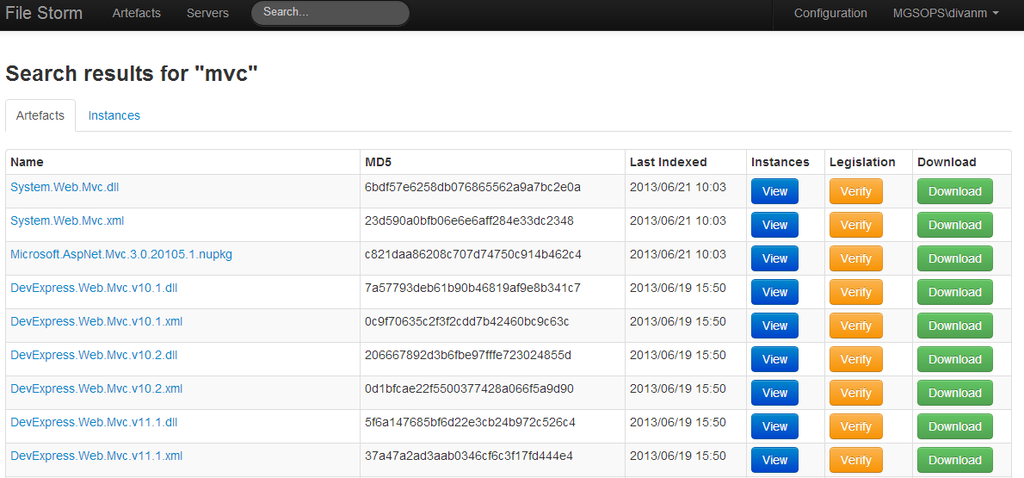Screen dimensions: 1024x478
Task: Focus the Search box in the navbar
Action: [x=330, y=13]
